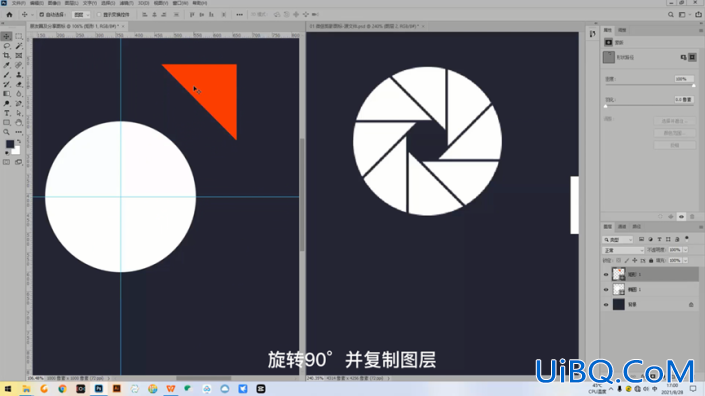Click the density value field in Properties

coord(683,79)
